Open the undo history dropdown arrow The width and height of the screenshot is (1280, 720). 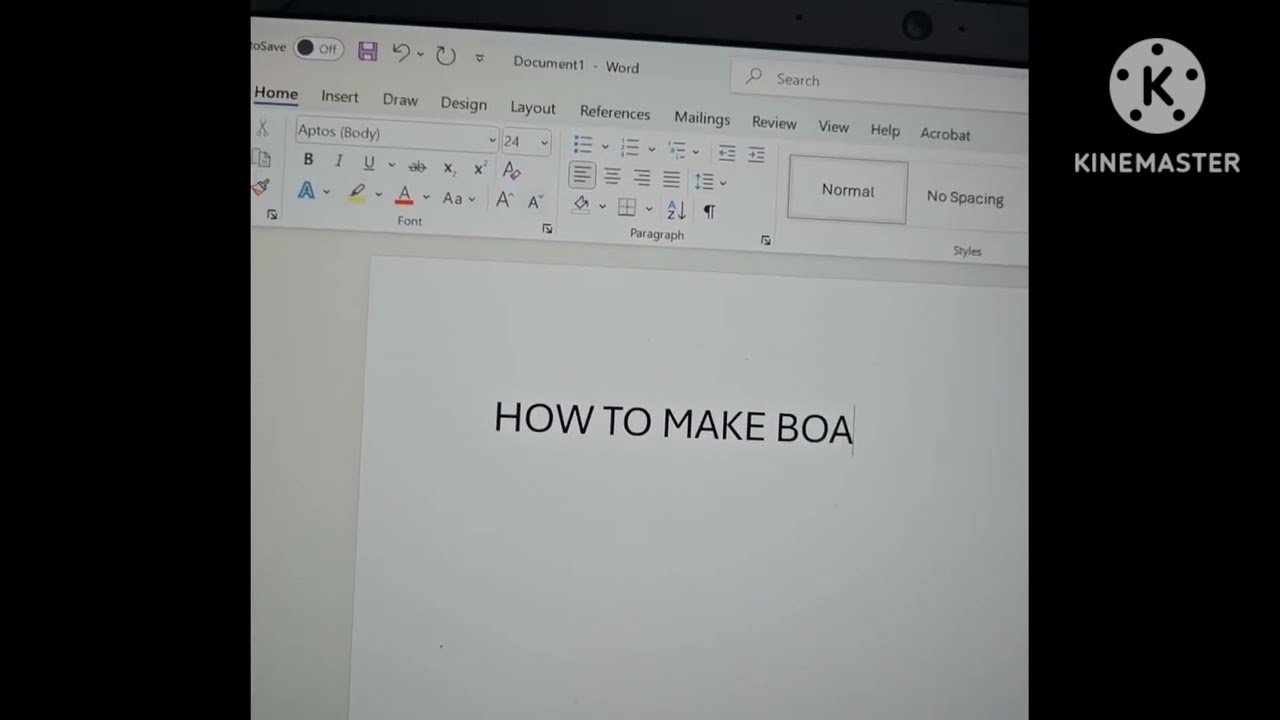(420, 54)
